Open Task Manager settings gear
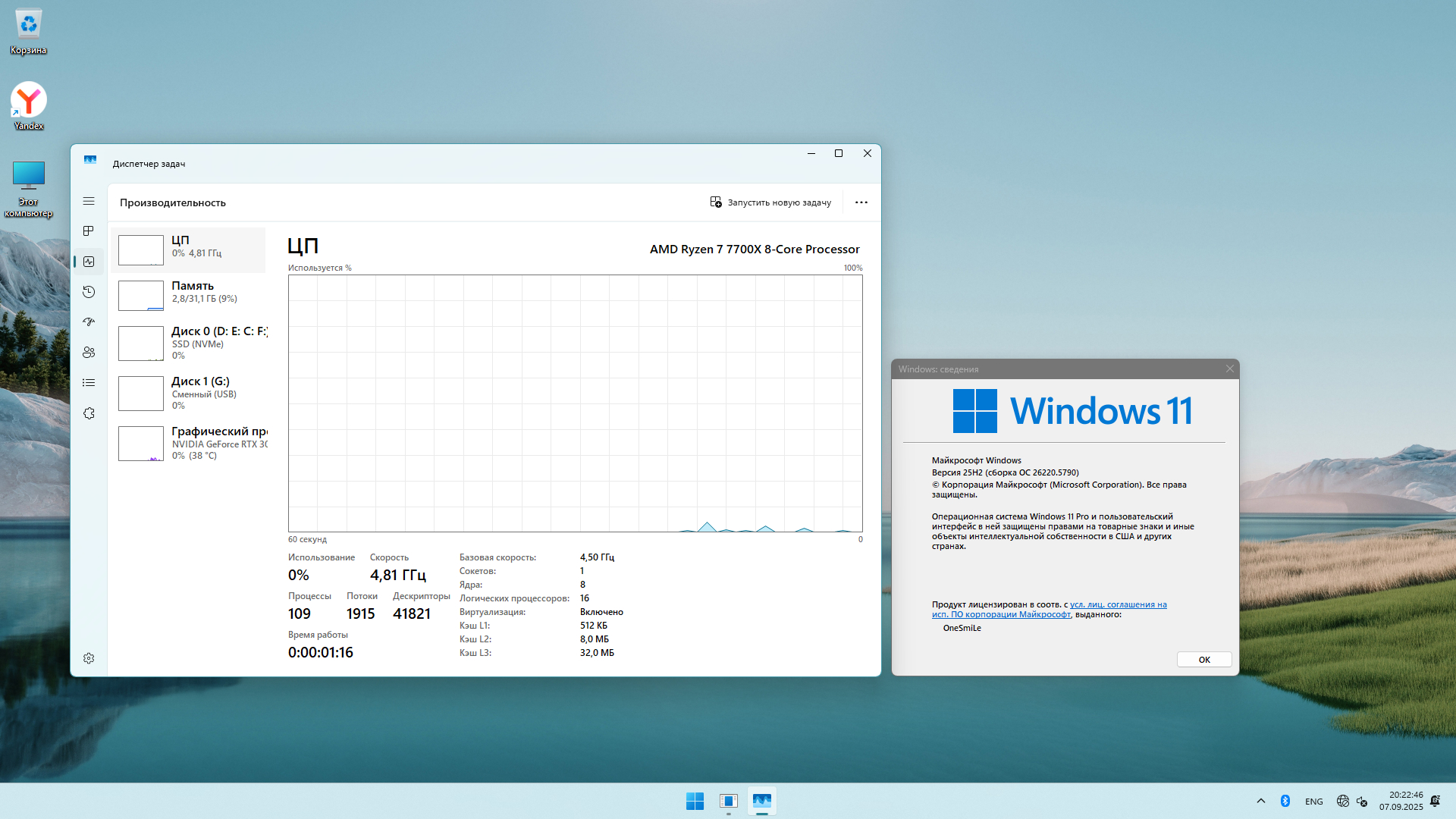 point(89,658)
